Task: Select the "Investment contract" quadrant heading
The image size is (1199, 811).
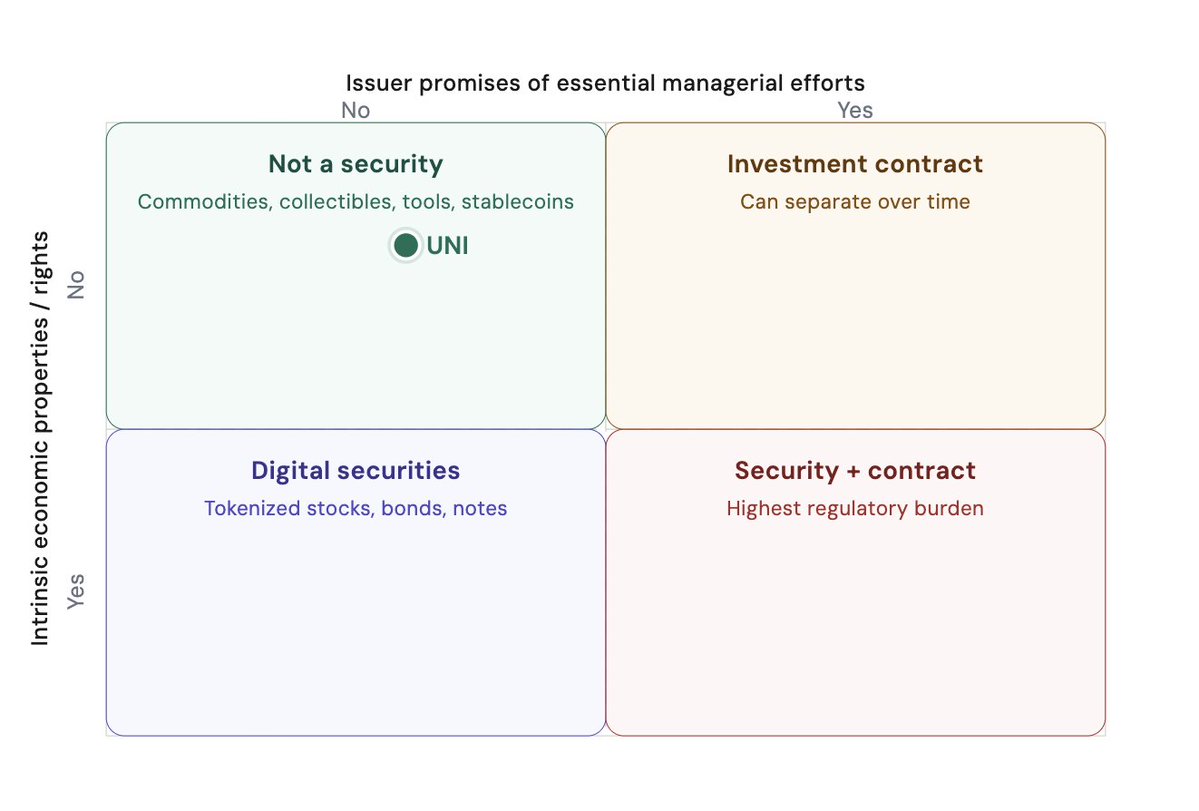Action: (855, 164)
